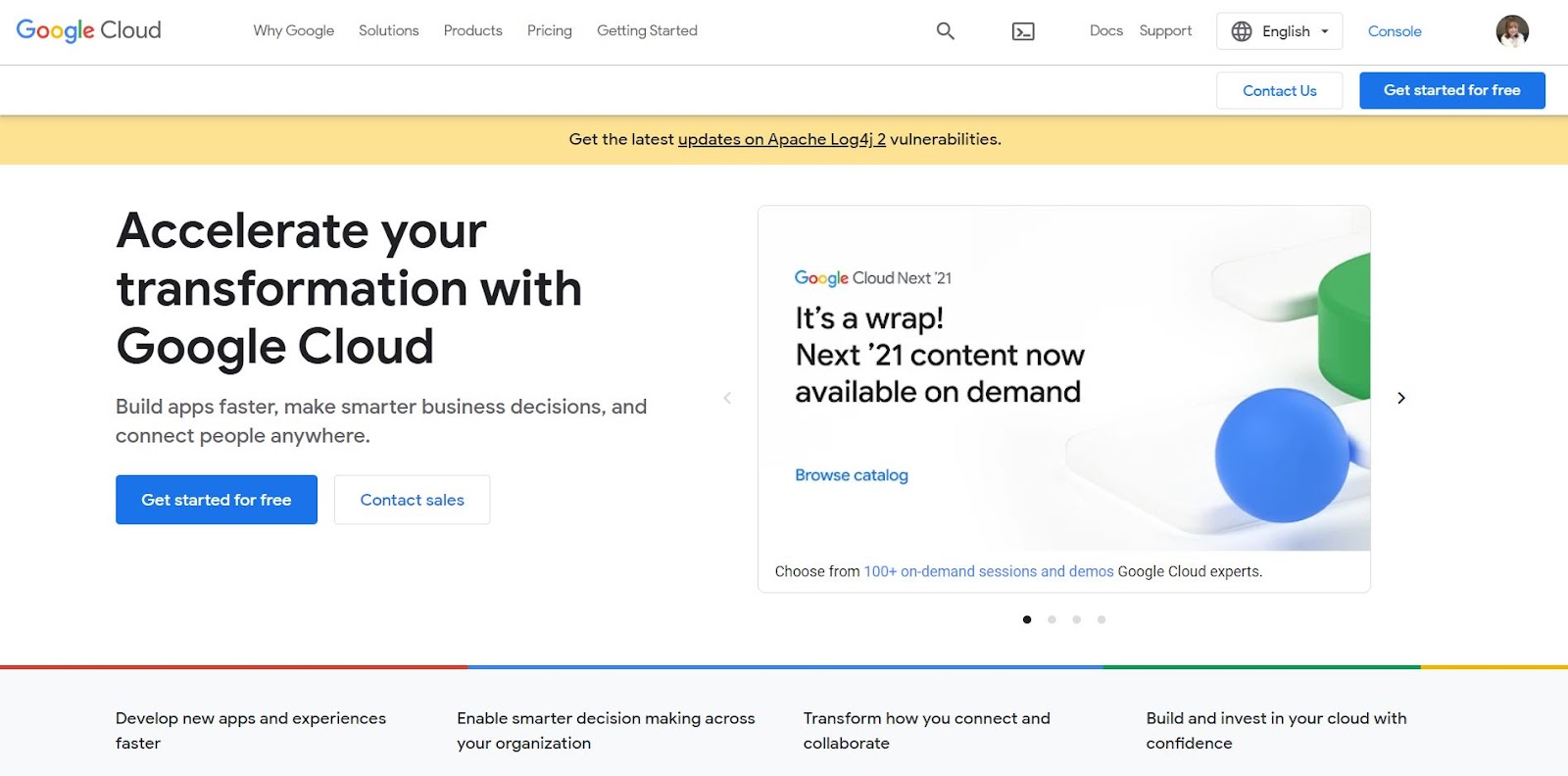Advance carousel with right arrow
Viewport: 1568px width, 776px height.
pos(1401,398)
